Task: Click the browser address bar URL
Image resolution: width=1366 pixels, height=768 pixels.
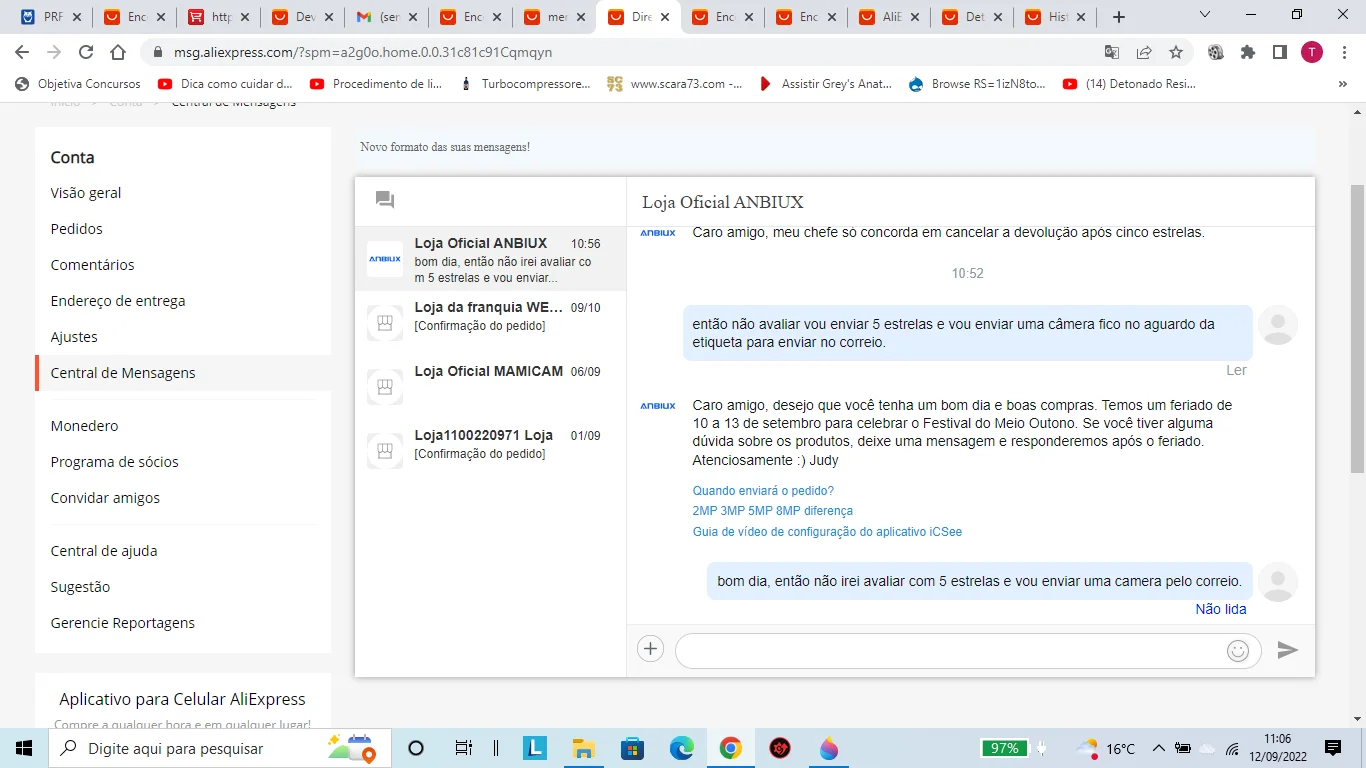Action: 363,52
